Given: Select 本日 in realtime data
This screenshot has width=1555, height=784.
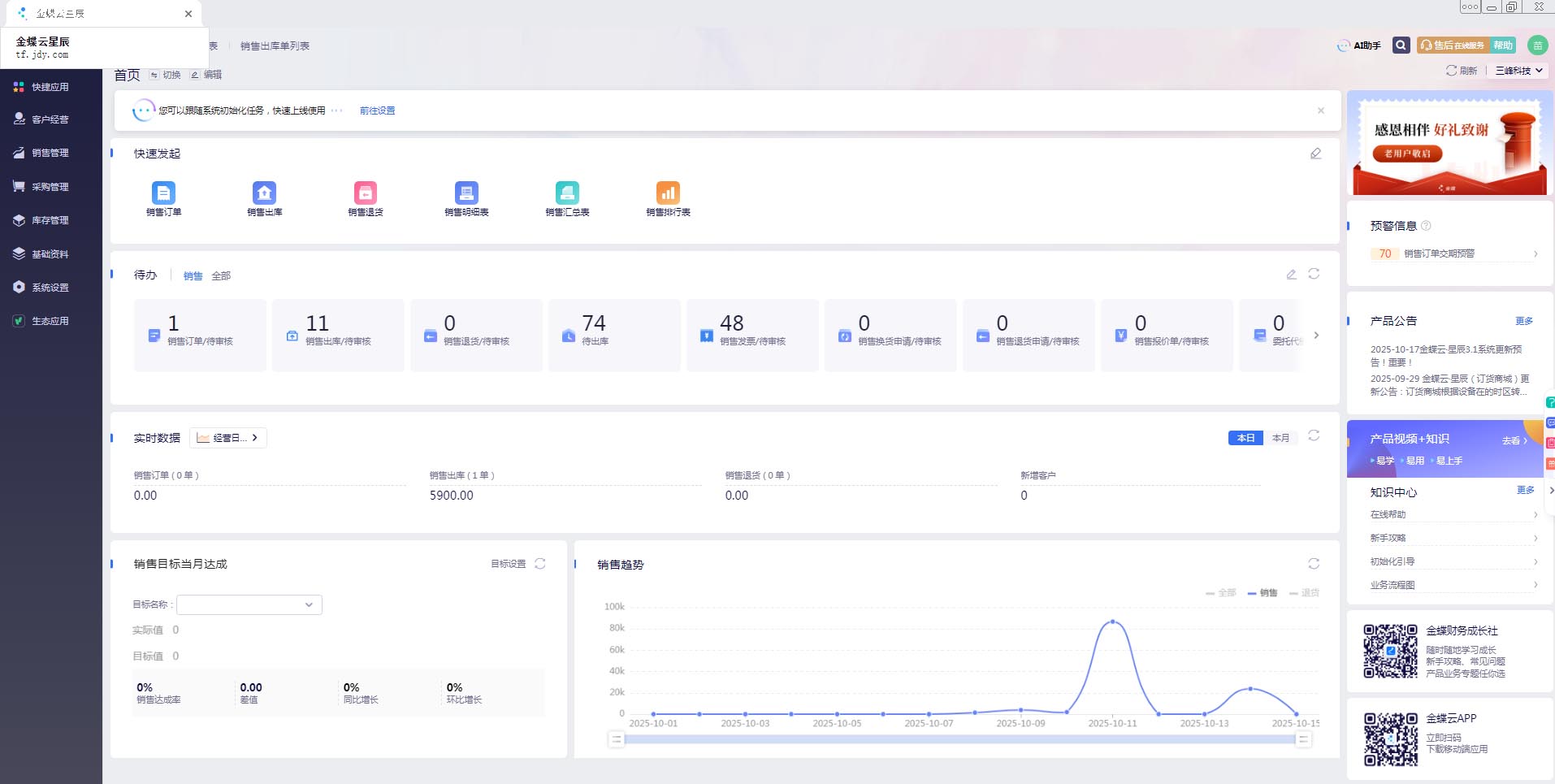Looking at the screenshot, I should coord(1245,438).
